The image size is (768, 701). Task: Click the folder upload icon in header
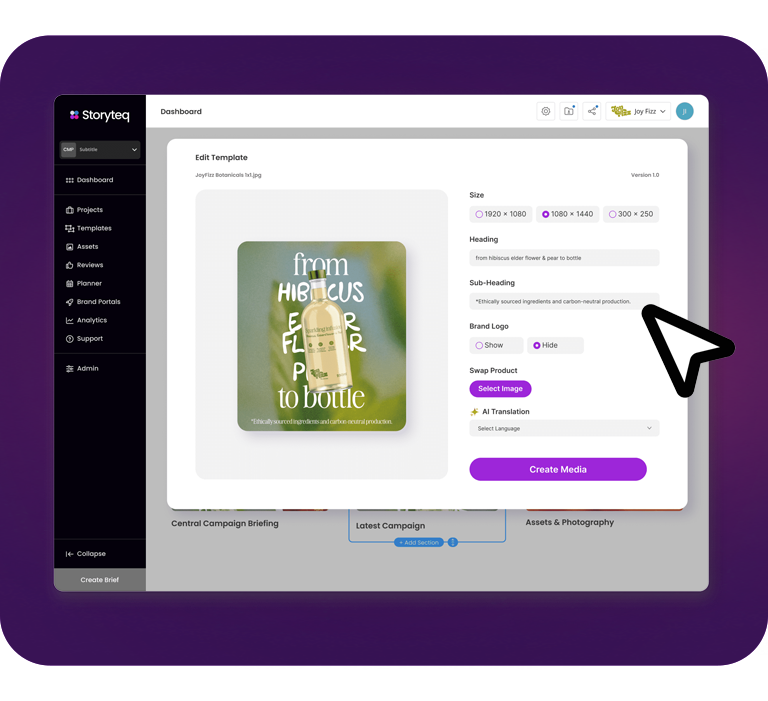coord(569,112)
